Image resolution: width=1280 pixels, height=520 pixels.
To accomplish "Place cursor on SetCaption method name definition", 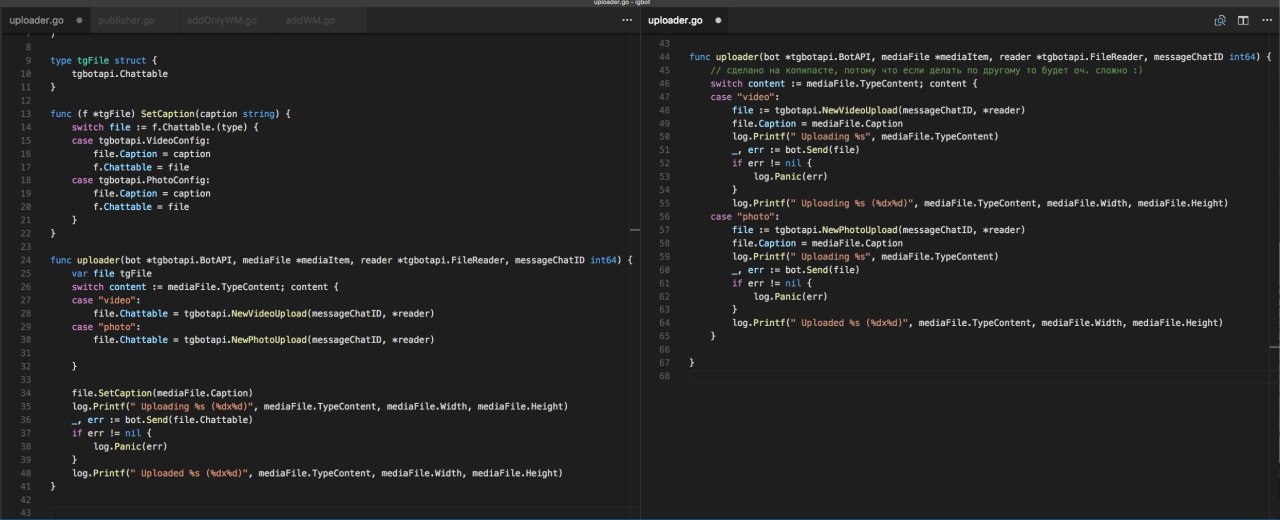I will pyautogui.click(x=165, y=114).
